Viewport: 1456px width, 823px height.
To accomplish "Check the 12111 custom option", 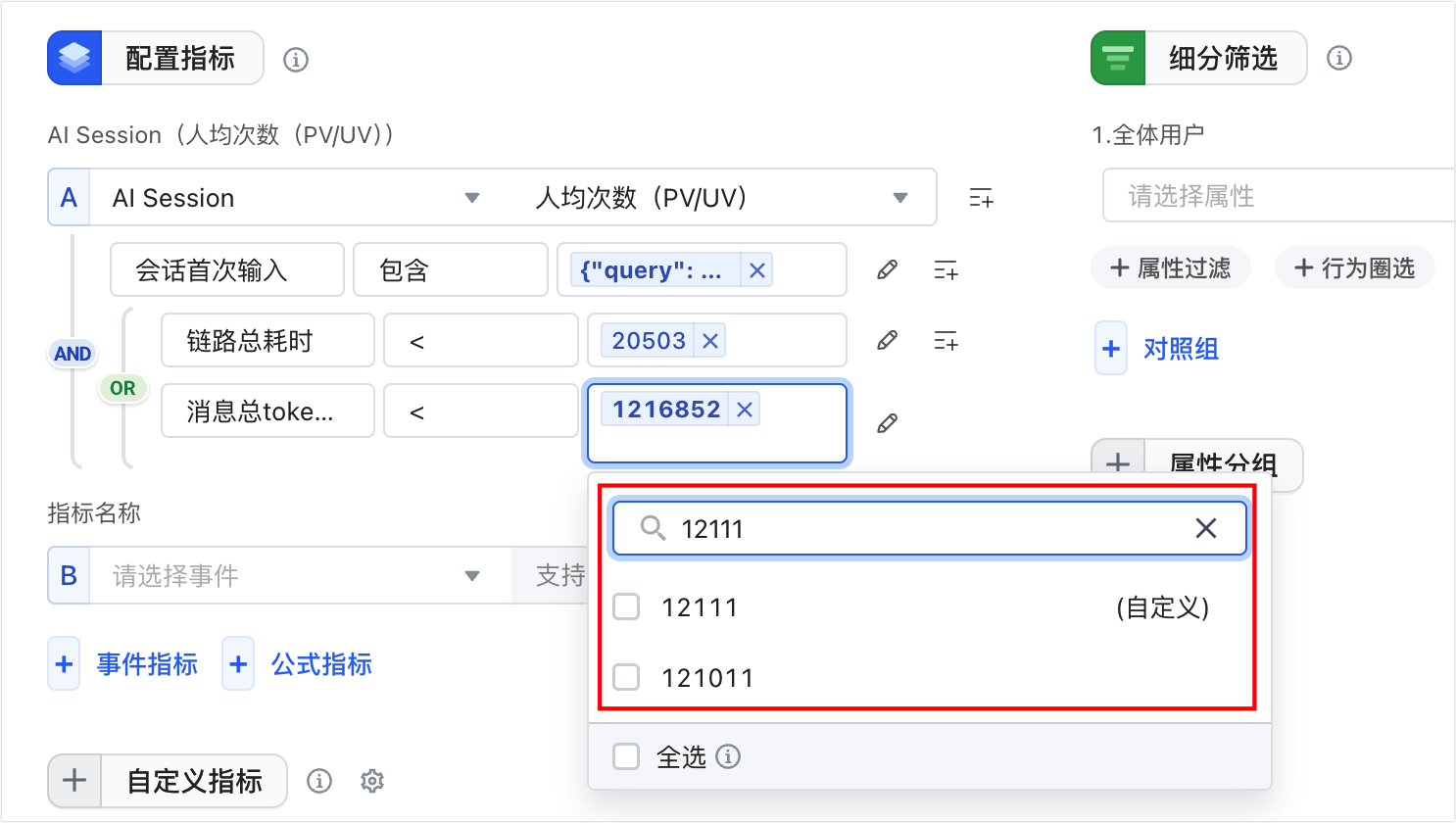I will click(x=626, y=607).
